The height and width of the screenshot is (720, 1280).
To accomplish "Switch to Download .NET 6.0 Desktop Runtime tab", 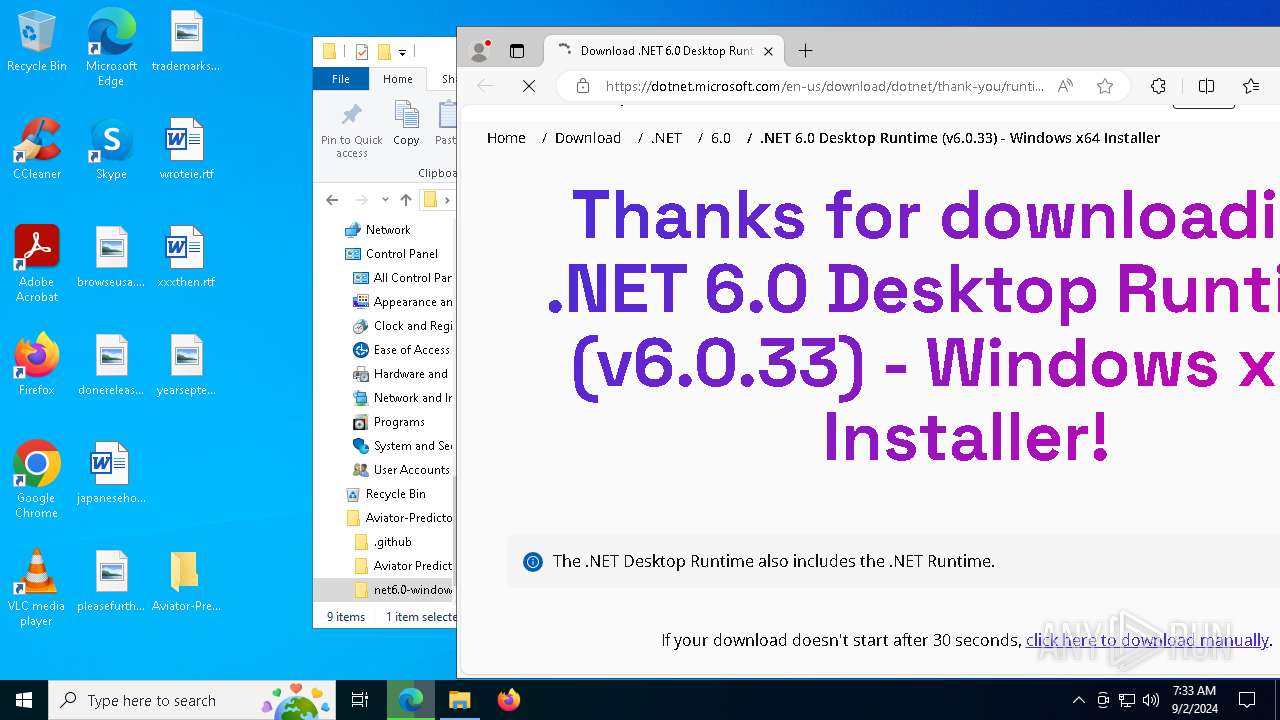I will [665, 51].
